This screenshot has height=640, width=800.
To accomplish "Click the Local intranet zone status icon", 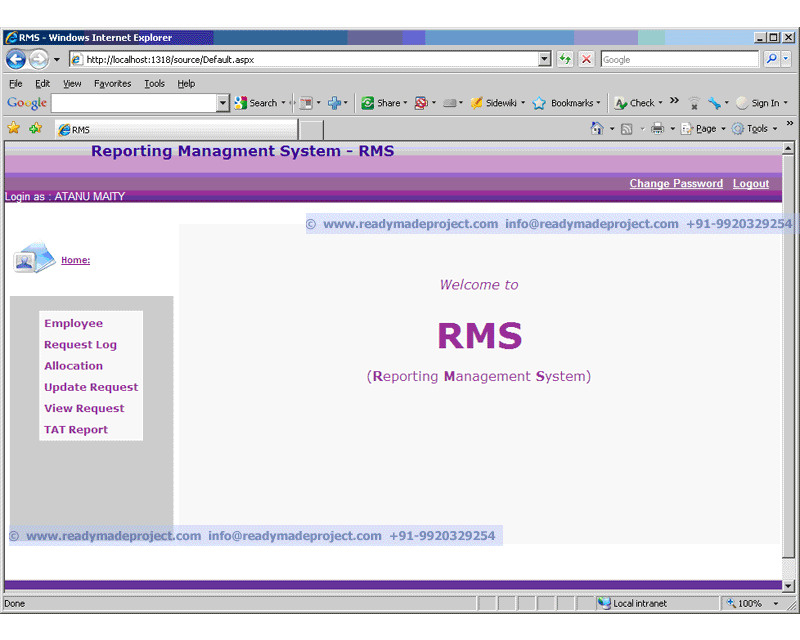I will tap(604, 603).
